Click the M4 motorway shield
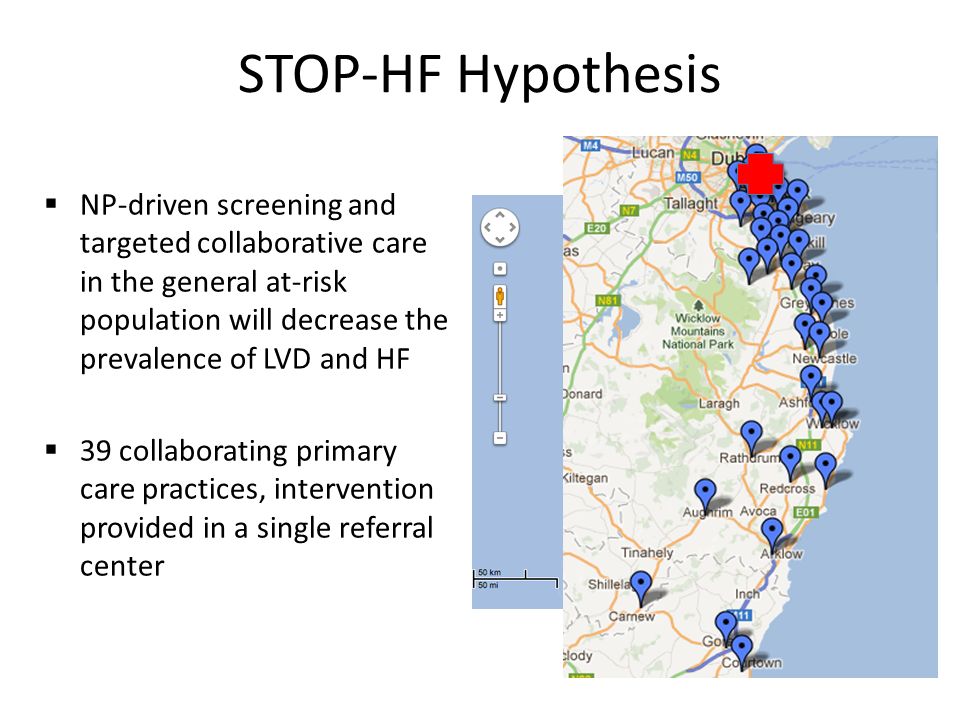The image size is (960, 720). point(590,146)
